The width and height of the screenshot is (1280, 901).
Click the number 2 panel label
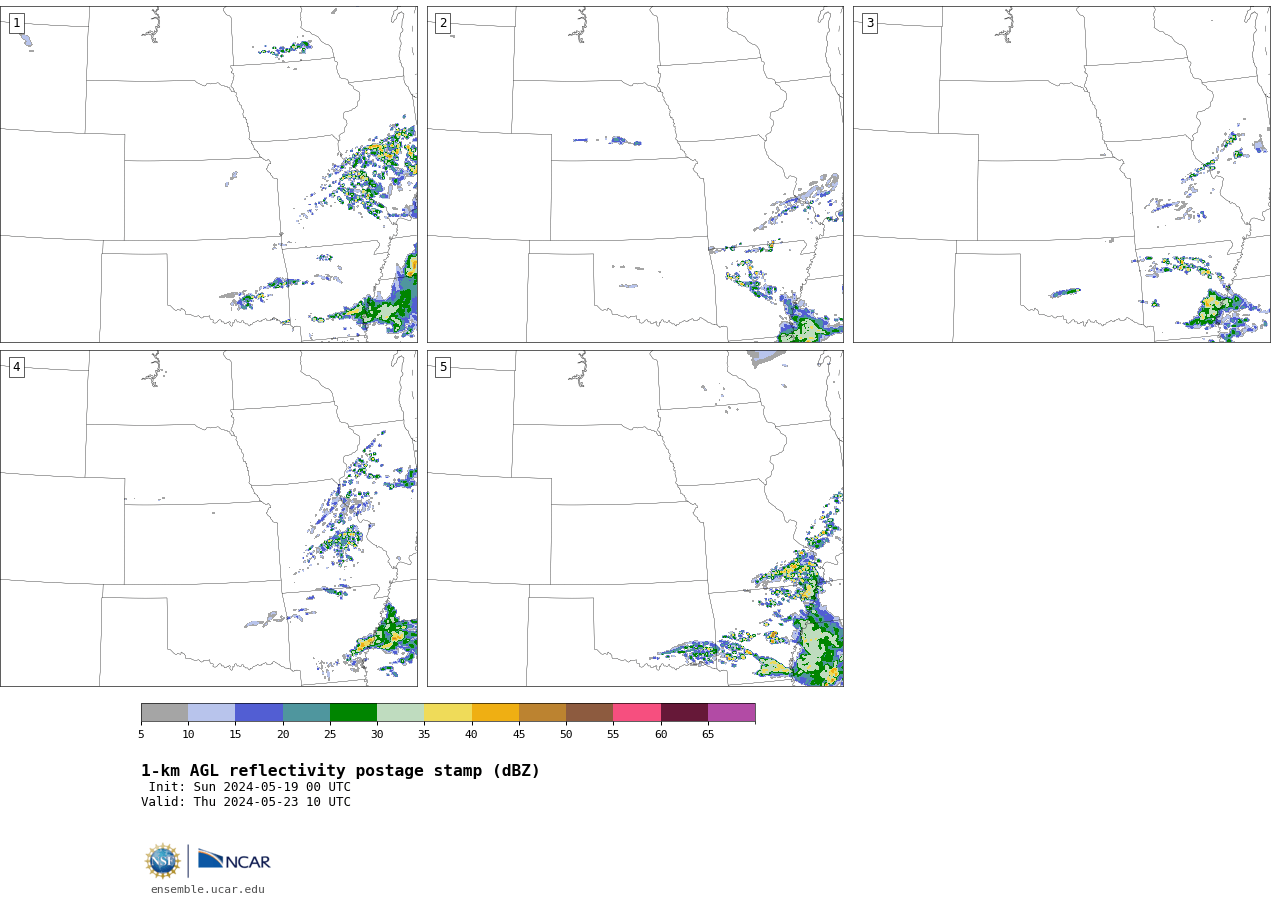click(443, 23)
